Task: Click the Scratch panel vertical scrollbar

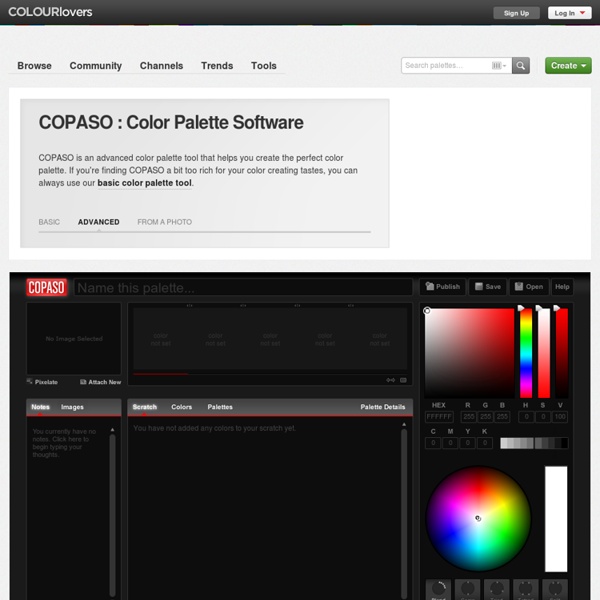Action: [x=404, y=513]
